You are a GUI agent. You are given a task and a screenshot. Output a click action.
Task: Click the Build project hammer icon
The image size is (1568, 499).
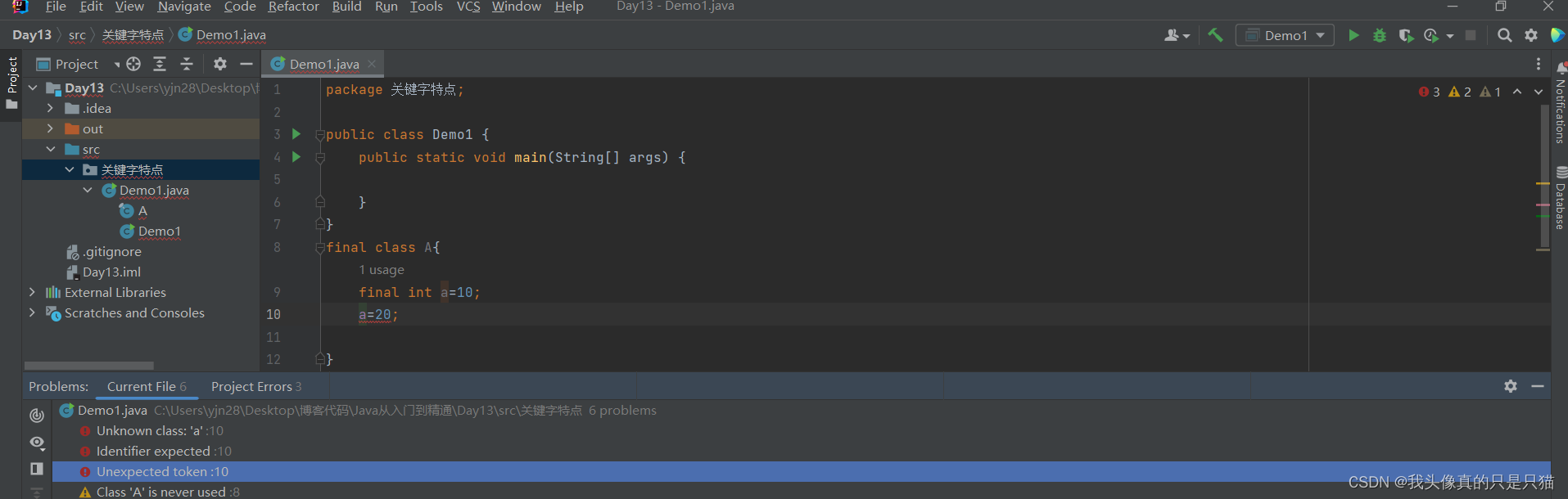tap(1215, 35)
